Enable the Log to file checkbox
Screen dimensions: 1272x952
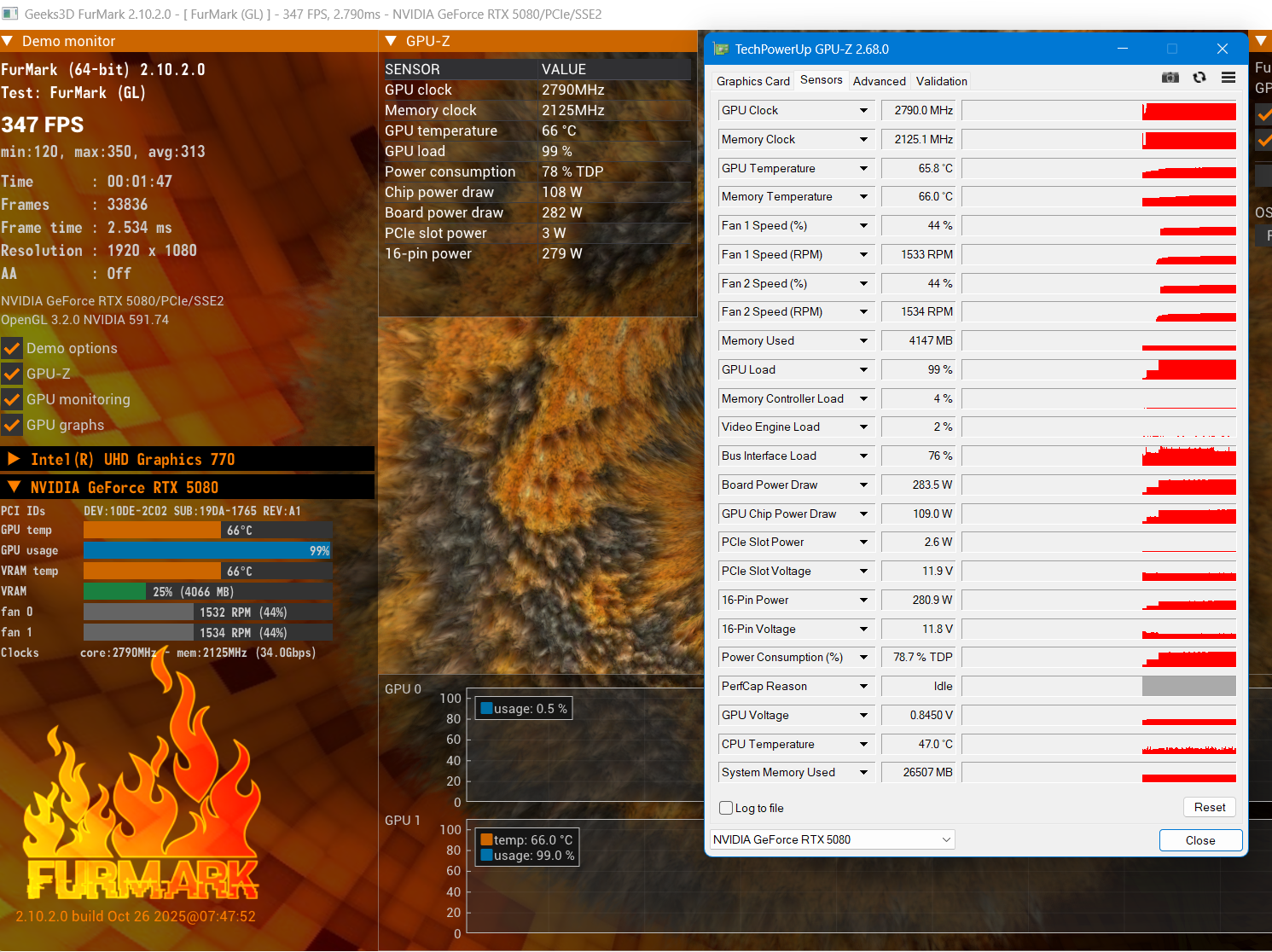point(726,808)
